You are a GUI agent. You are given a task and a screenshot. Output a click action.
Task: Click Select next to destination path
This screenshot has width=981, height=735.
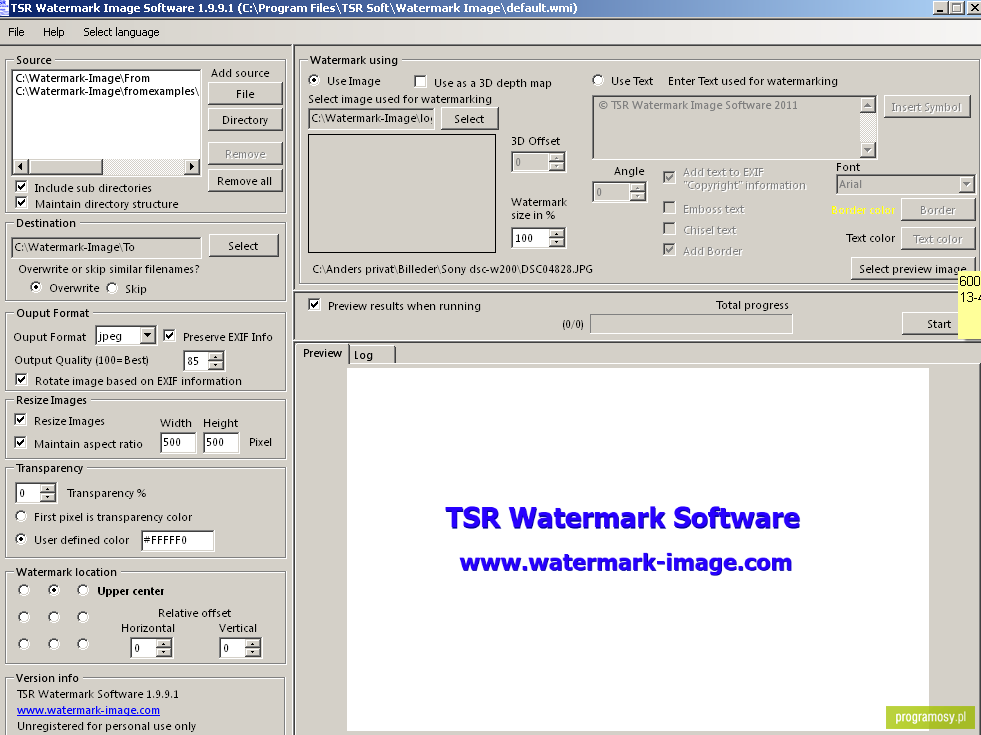pyautogui.click(x=243, y=246)
